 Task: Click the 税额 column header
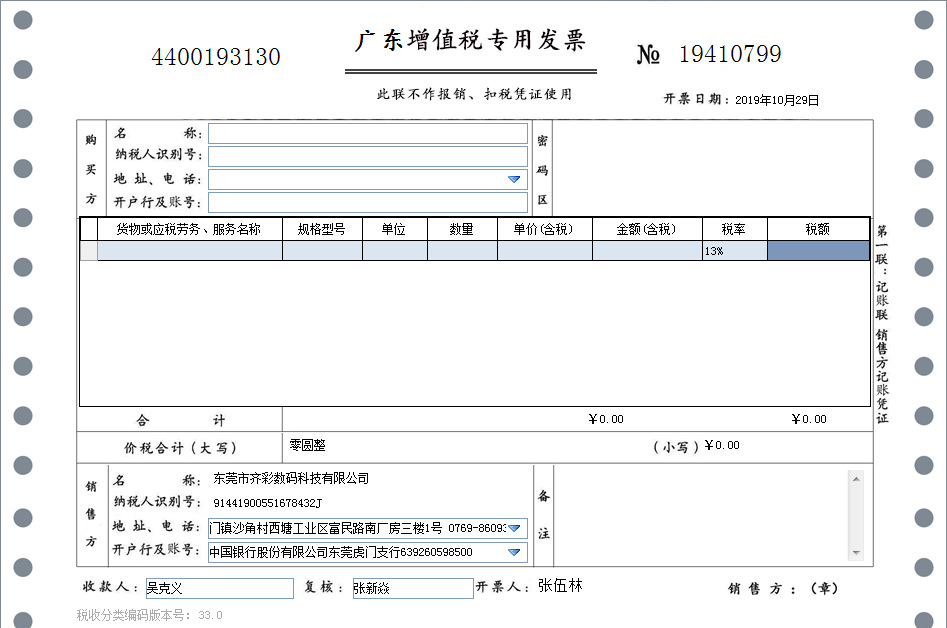coord(818,229)
